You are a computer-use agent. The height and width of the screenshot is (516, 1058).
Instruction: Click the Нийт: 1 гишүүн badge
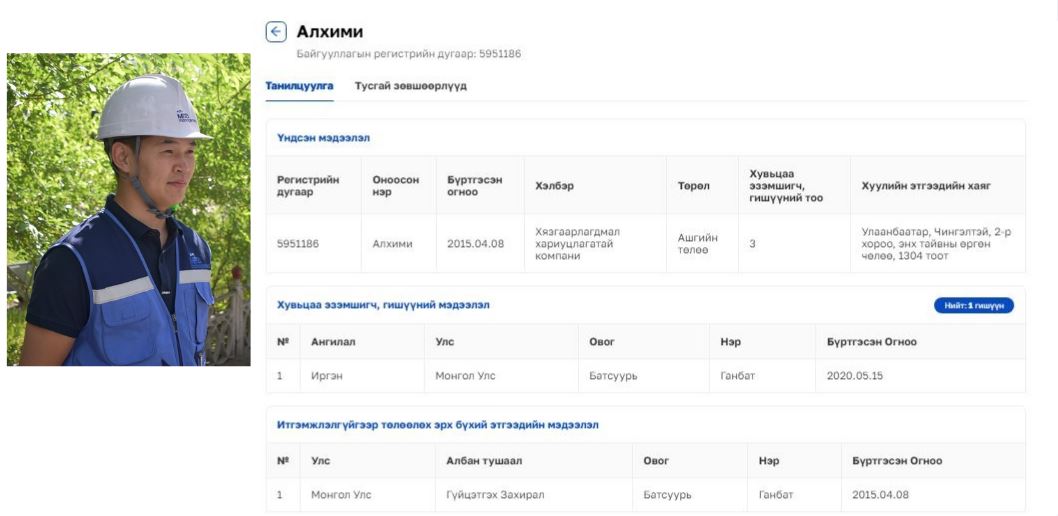pyautogui.click(x=973, y=305)
